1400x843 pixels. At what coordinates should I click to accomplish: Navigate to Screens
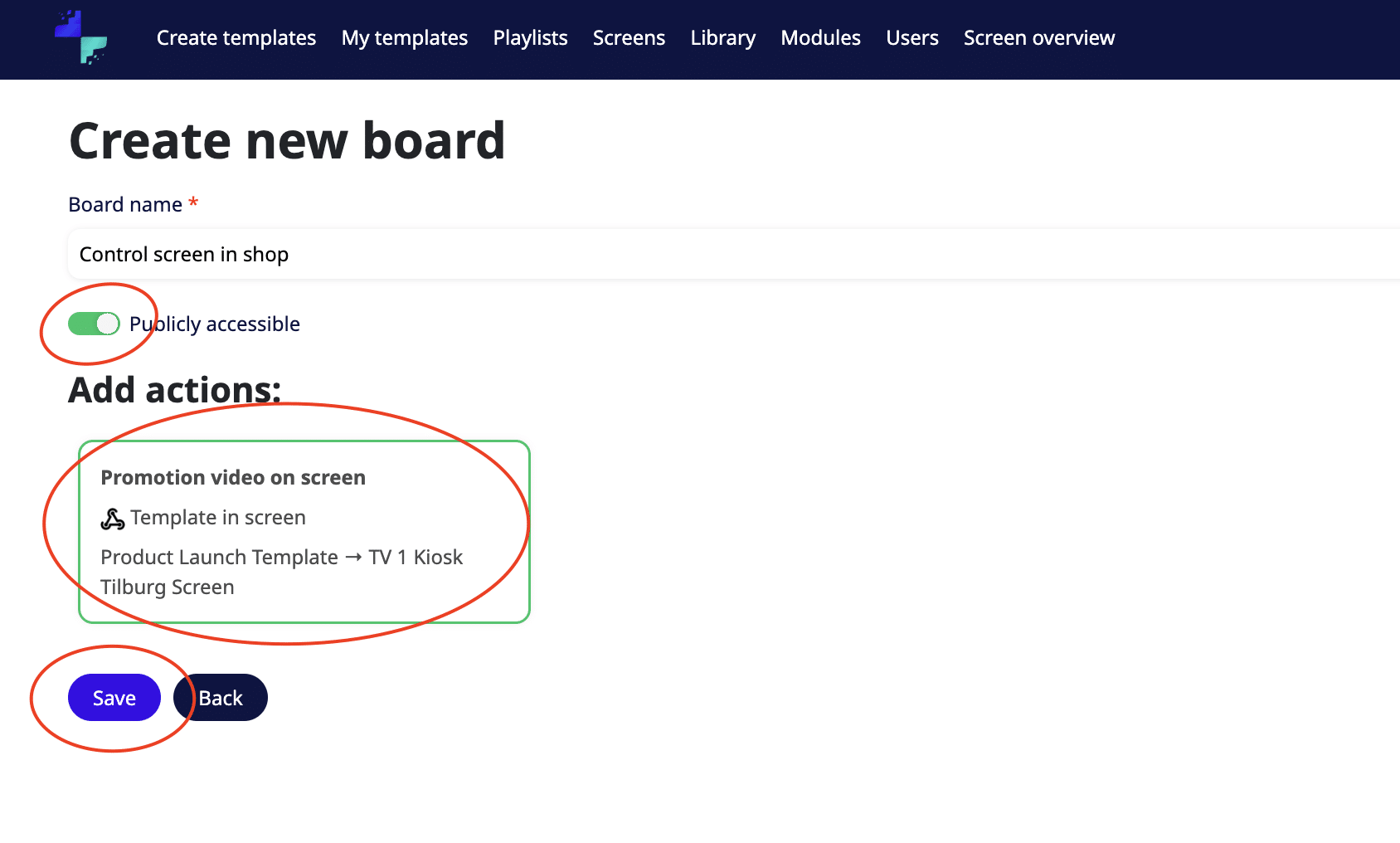629,38
